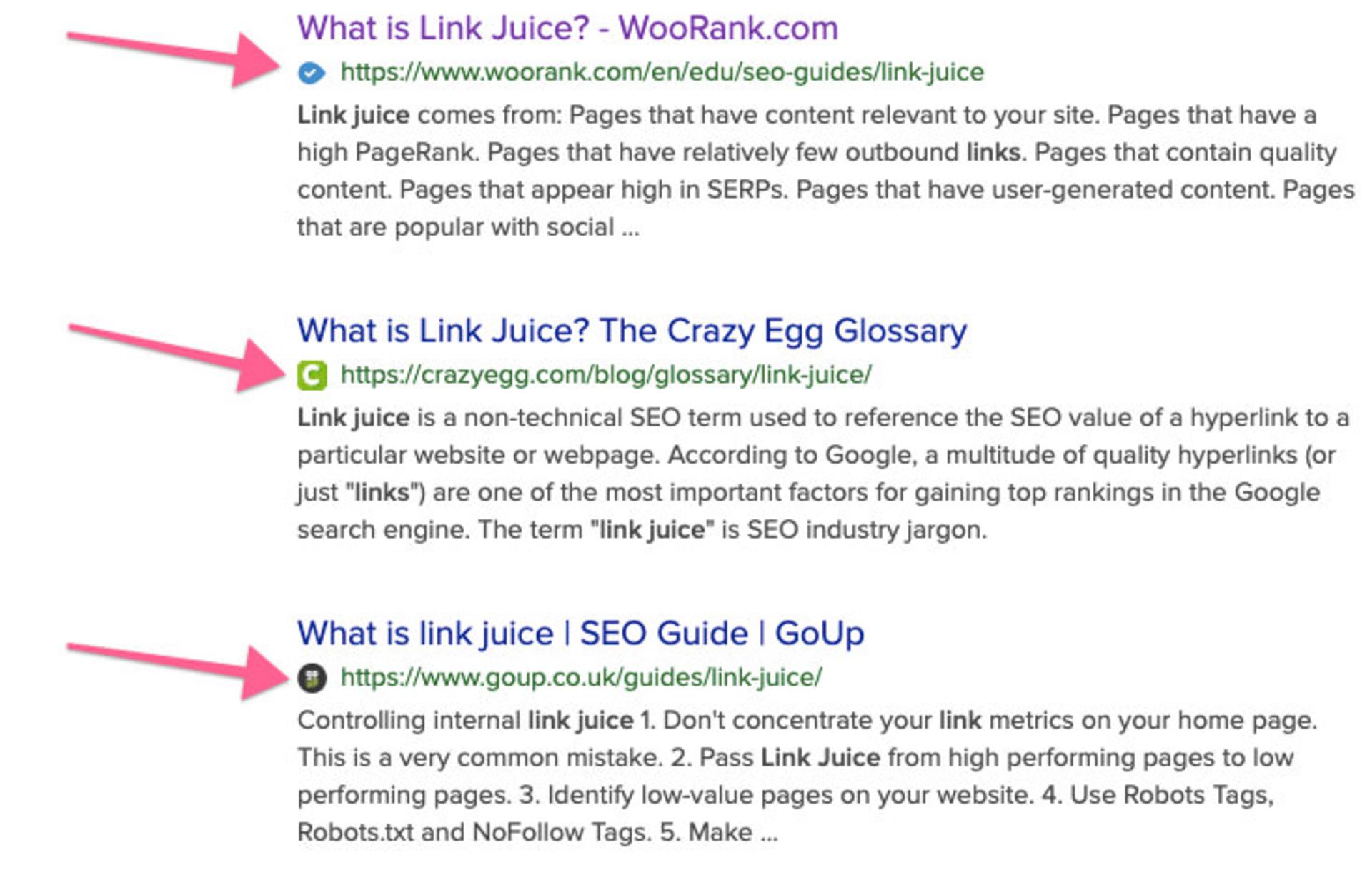Open "What is Link Juice? - WooRank.com" result
Viewport: 1372px width, 880px height.
pyautogui.click(x=568, y=29)
